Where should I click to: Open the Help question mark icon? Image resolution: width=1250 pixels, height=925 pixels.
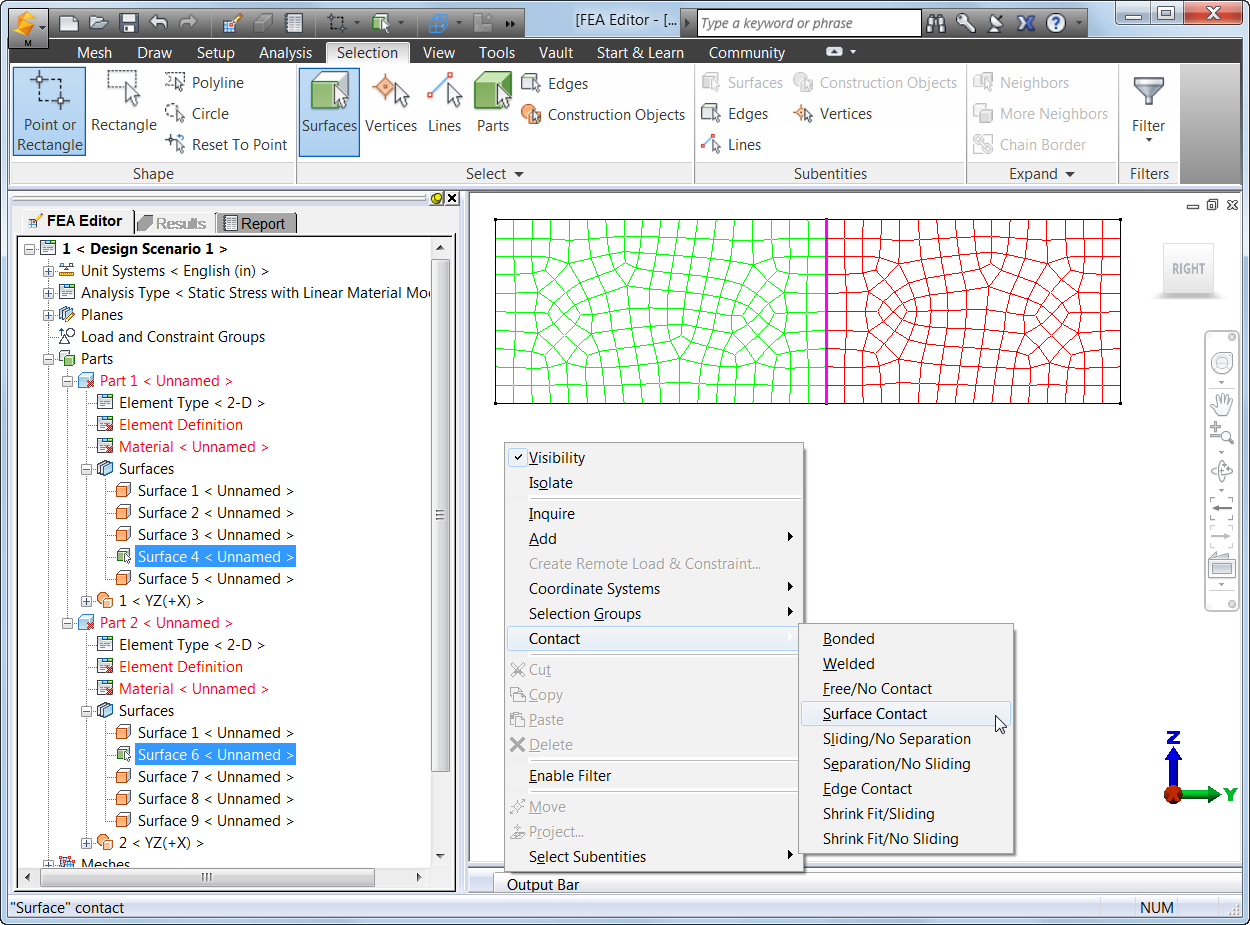tap(1055, 23)
